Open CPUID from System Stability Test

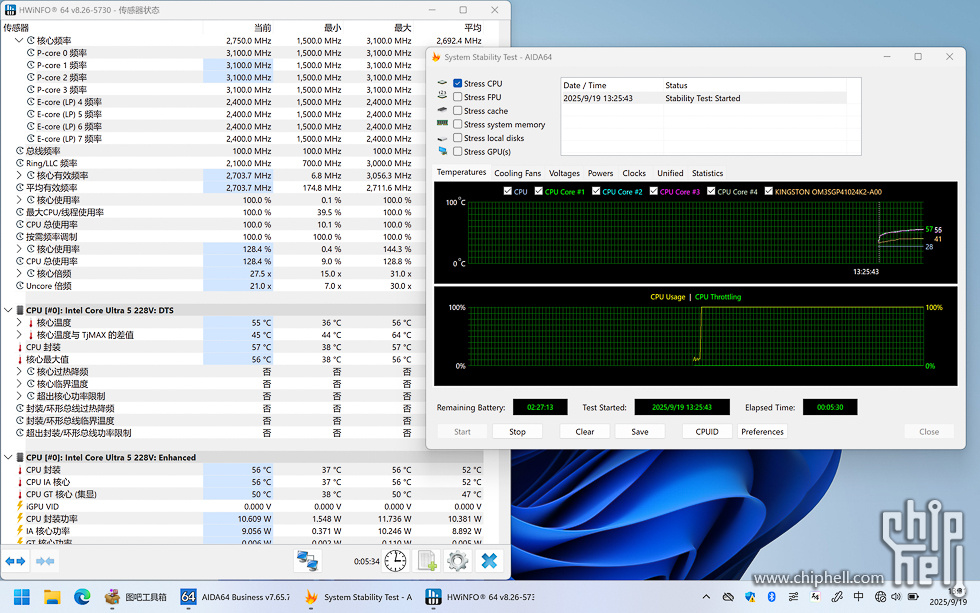point(707,432)
